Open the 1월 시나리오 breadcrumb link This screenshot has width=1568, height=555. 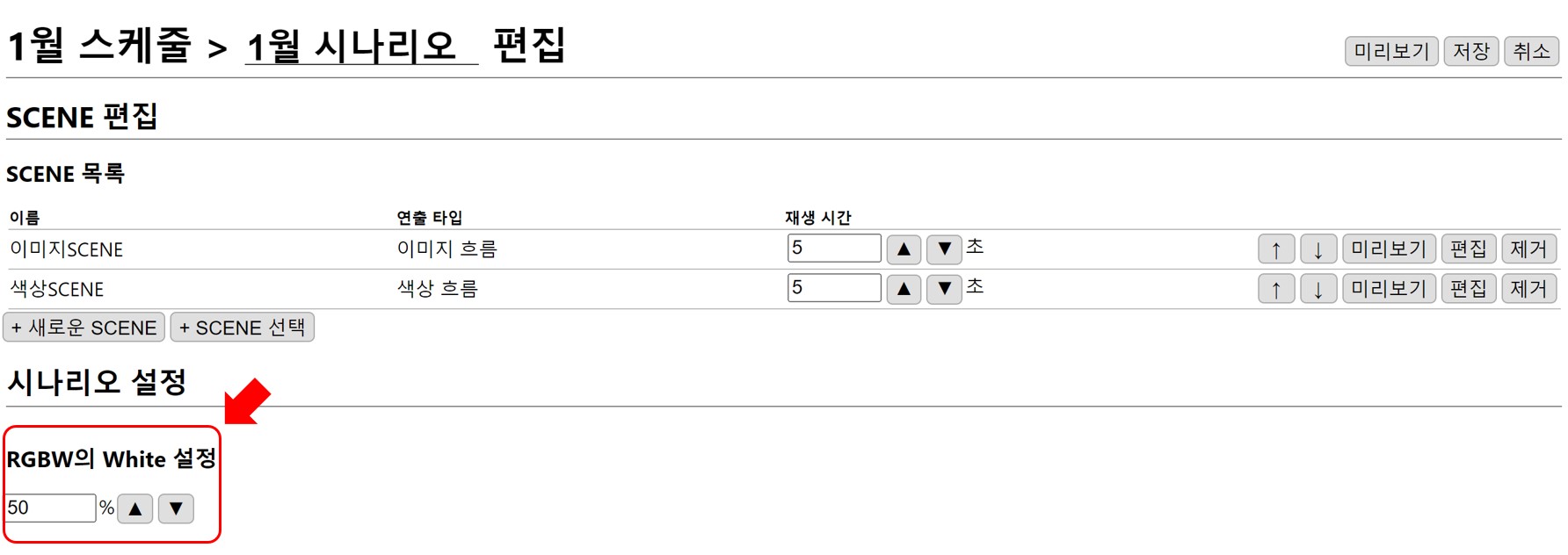(x=352, y=47)
